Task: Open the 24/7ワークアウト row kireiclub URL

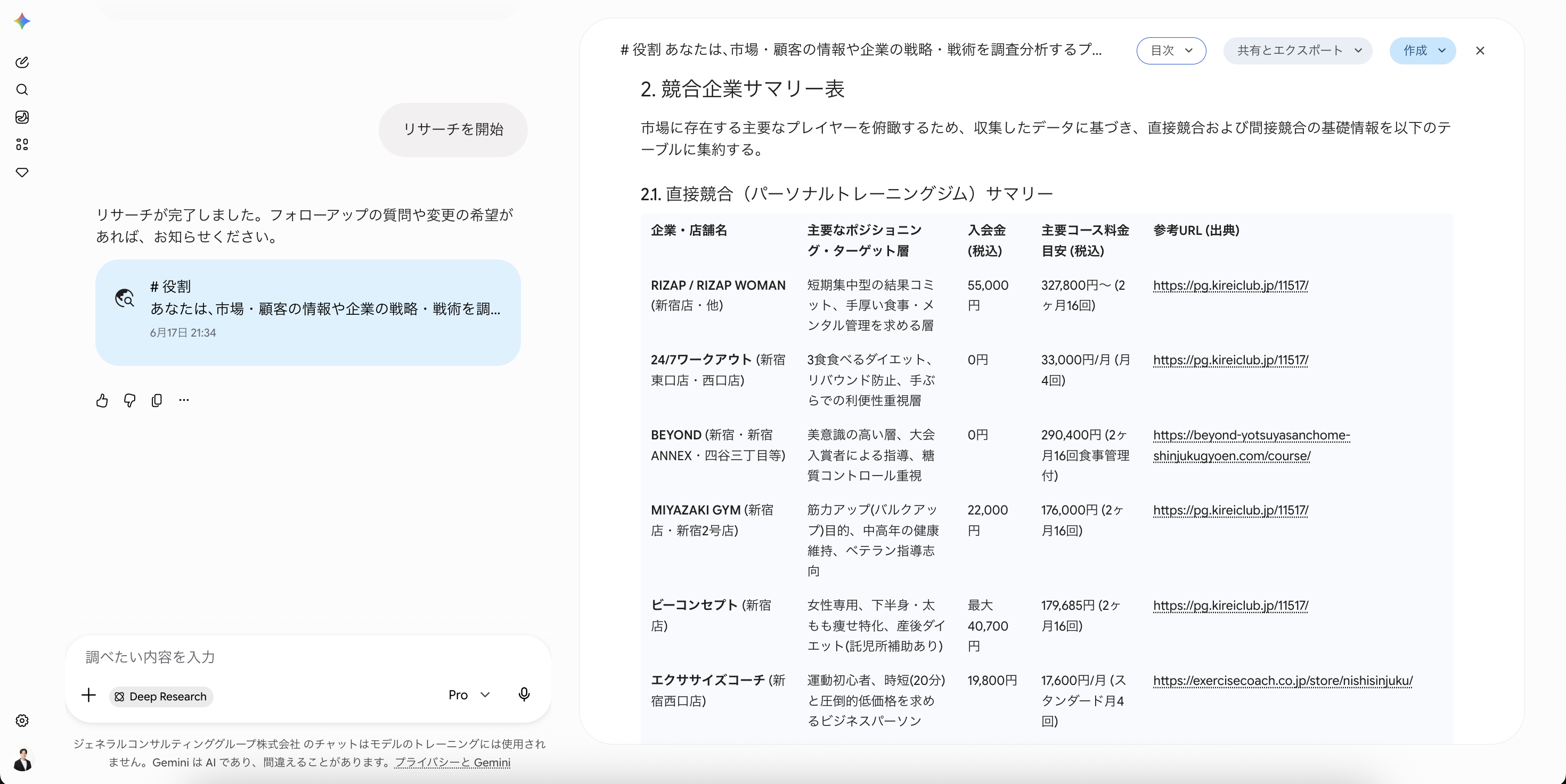Action: (x=1230, y=361)
